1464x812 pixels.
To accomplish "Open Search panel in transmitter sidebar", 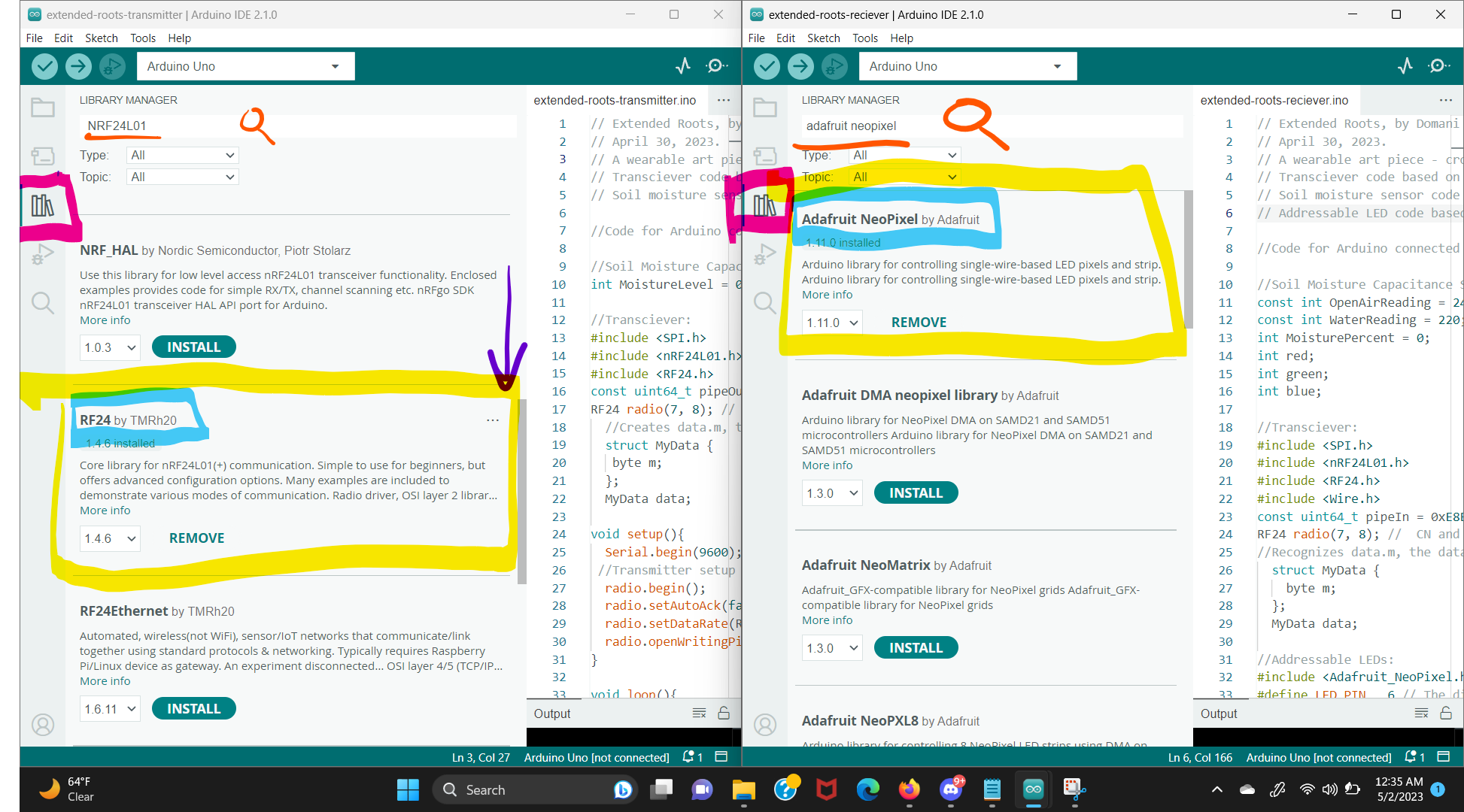I will point(43,303).
